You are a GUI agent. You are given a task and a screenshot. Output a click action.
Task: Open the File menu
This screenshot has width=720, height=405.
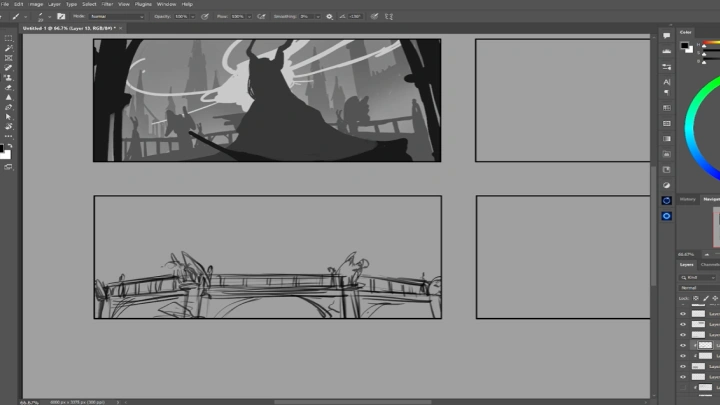(x=5, y=4)
